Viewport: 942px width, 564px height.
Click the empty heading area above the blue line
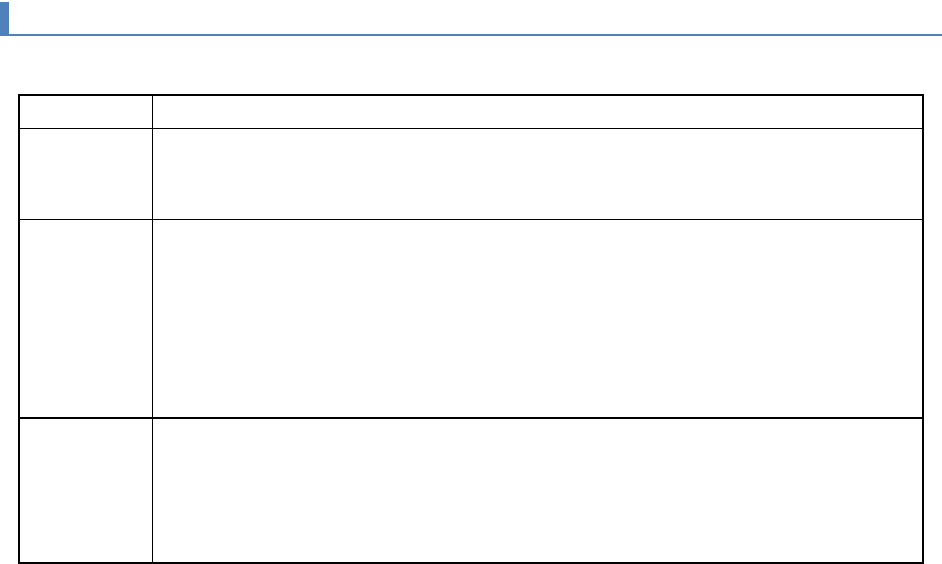470,17
